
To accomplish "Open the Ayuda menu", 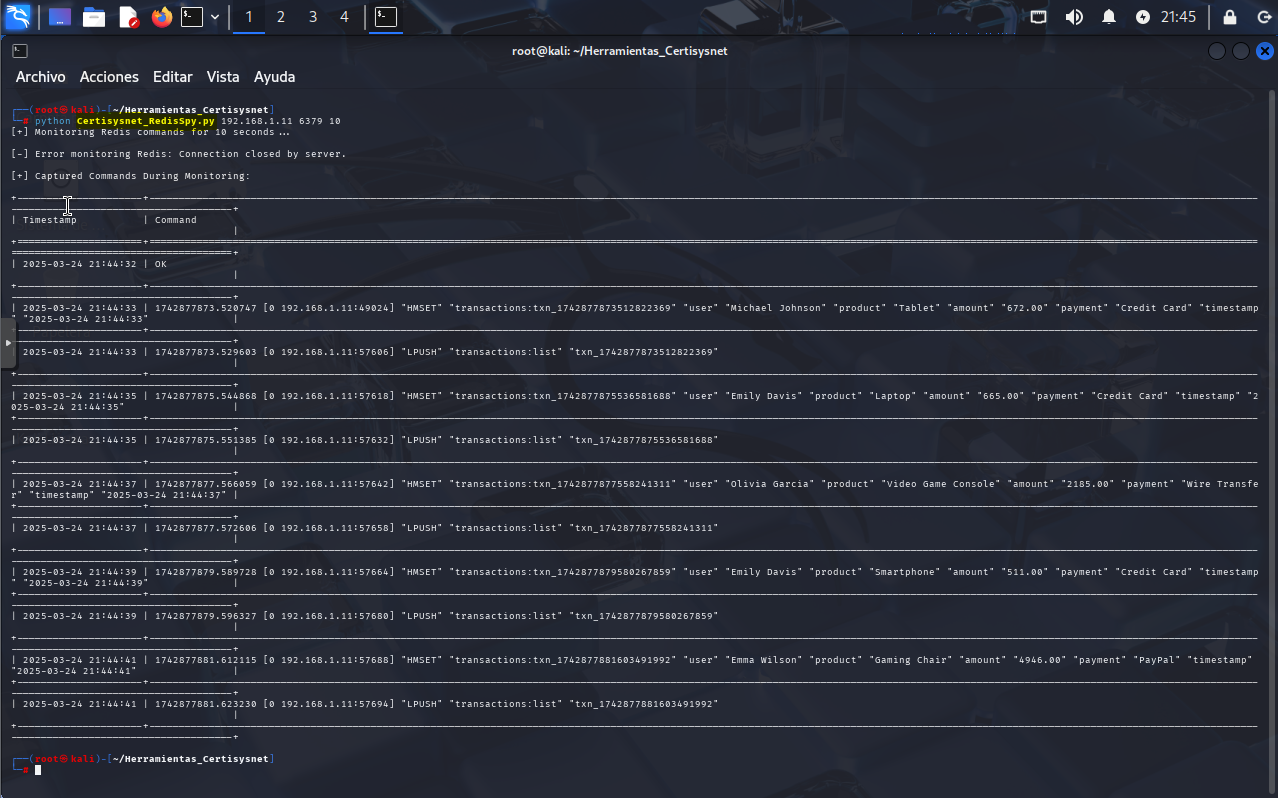I will [274, 77].
